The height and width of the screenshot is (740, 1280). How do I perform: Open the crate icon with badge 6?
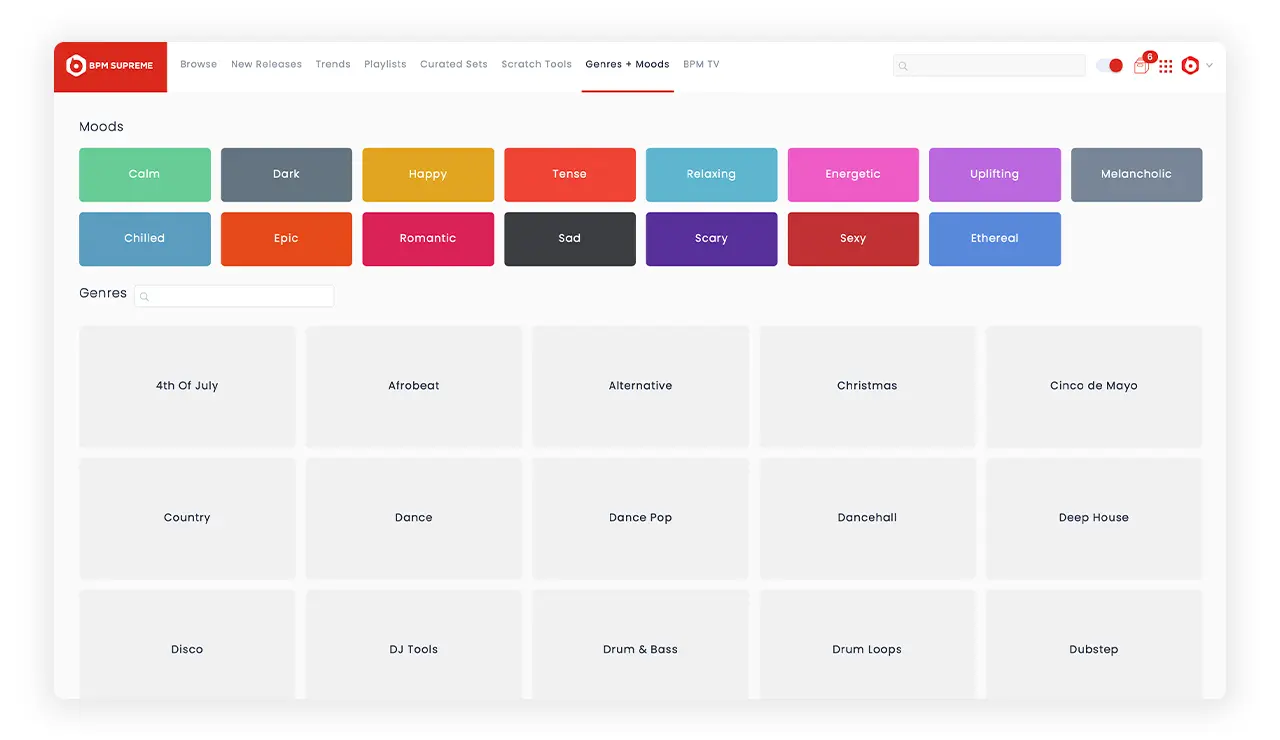point(1141,66)
